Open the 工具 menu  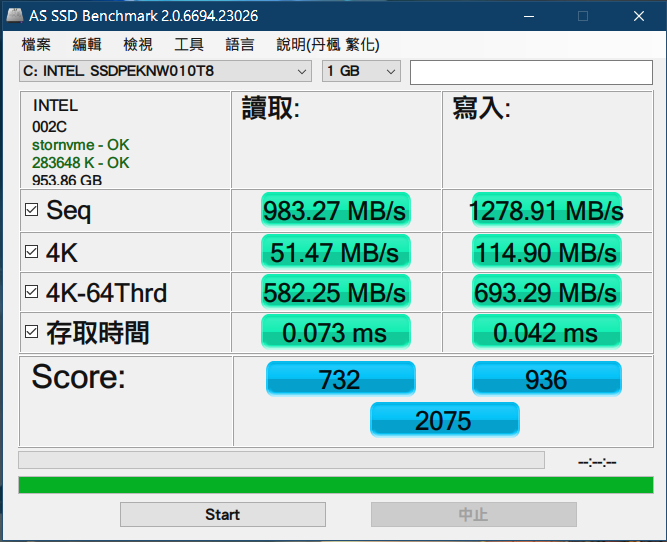pos(189,44)
